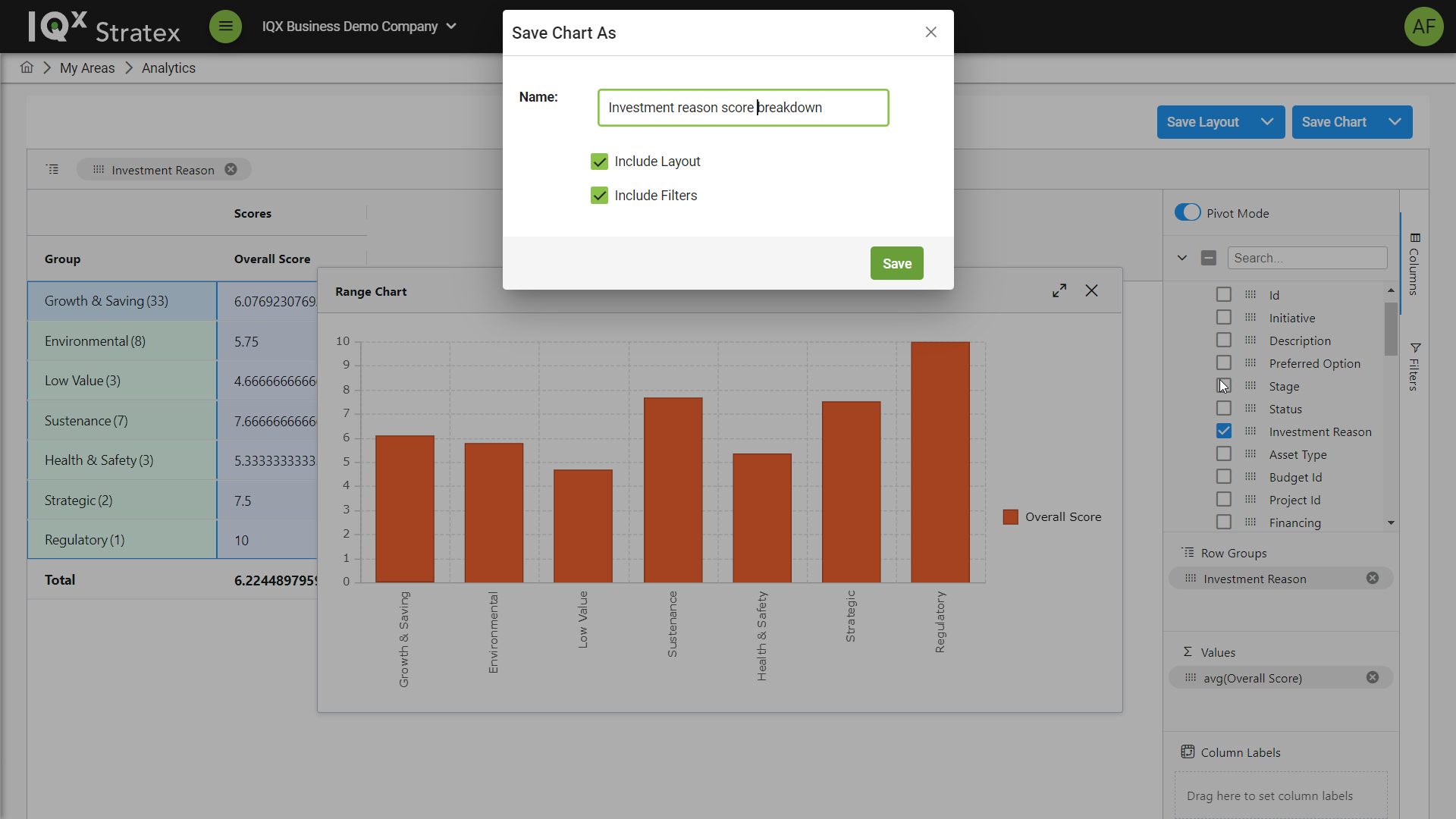Viewport: 1456px width, 819px height.
Task: Click the drag handle icon beside Stage column
Action: coord(1250,386)
